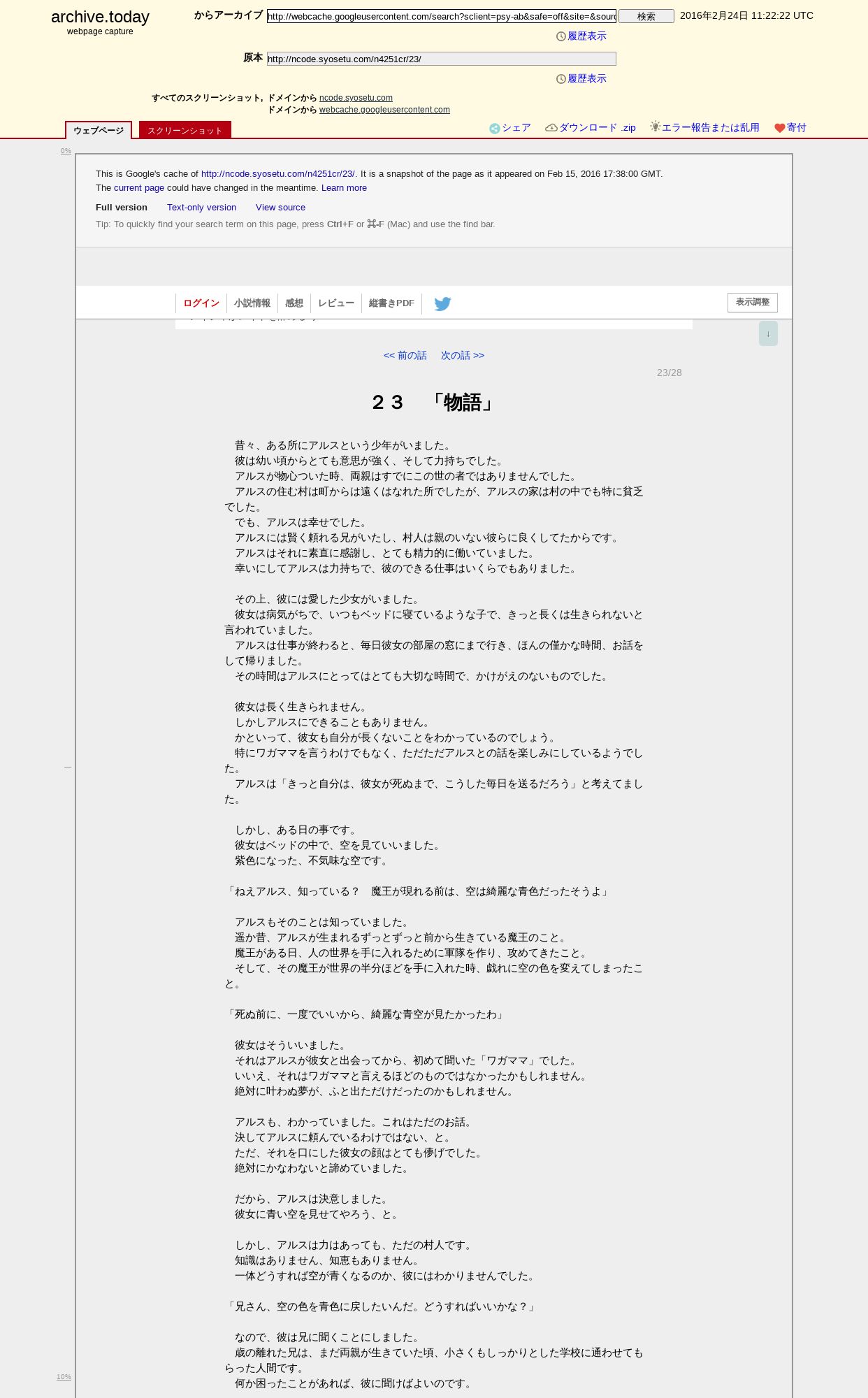Click the View source link
This screenshot has width=868, height=1398.
pyautogui.click(x=280, y=208)
